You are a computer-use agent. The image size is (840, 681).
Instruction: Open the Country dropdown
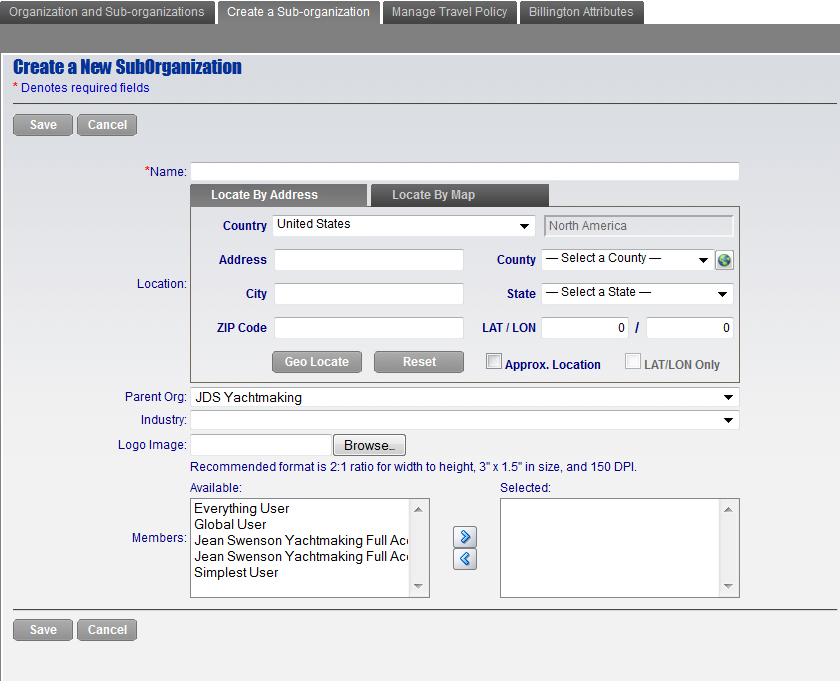click(405, 226)
